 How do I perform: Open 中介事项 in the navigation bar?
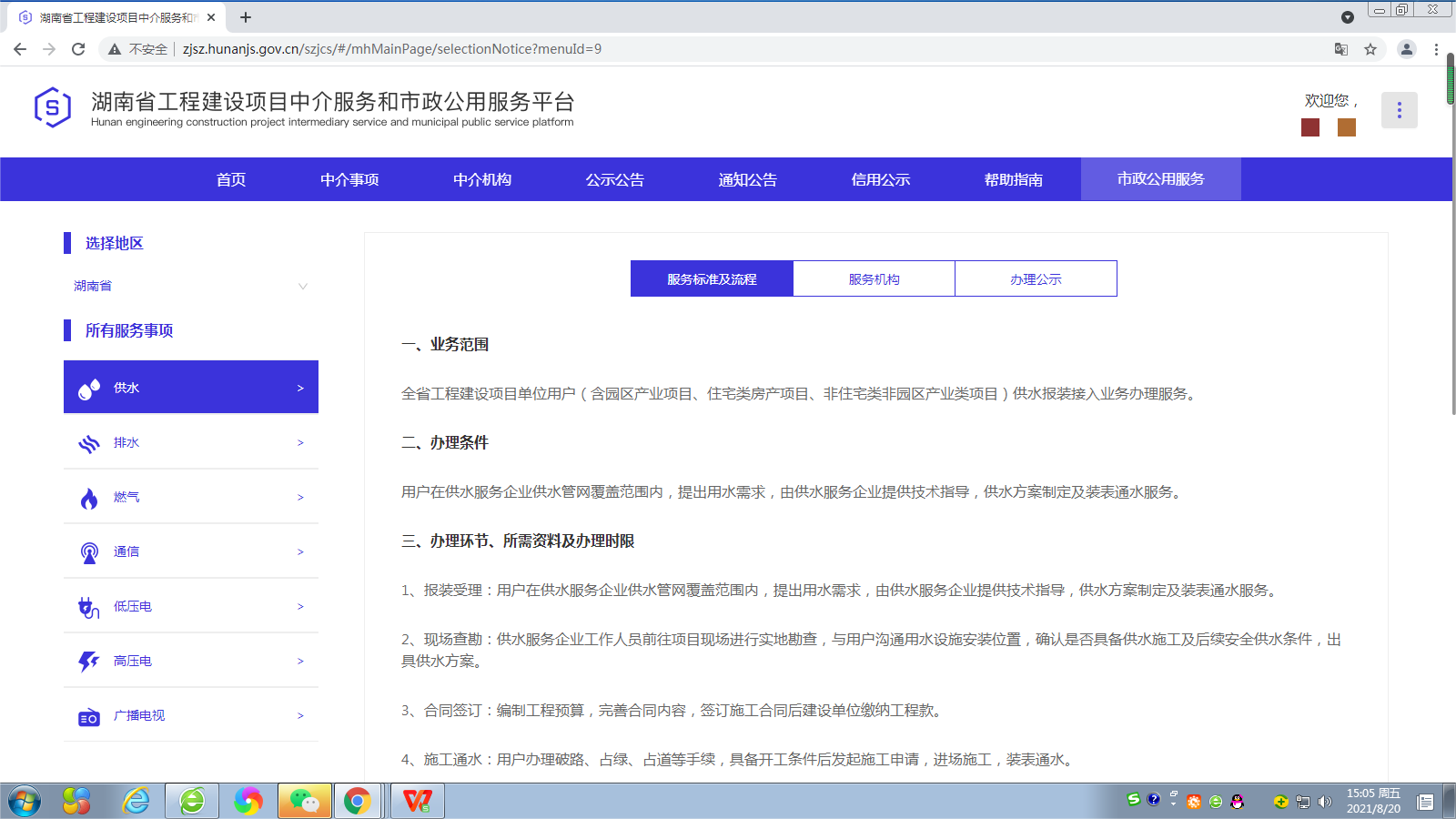349,179
